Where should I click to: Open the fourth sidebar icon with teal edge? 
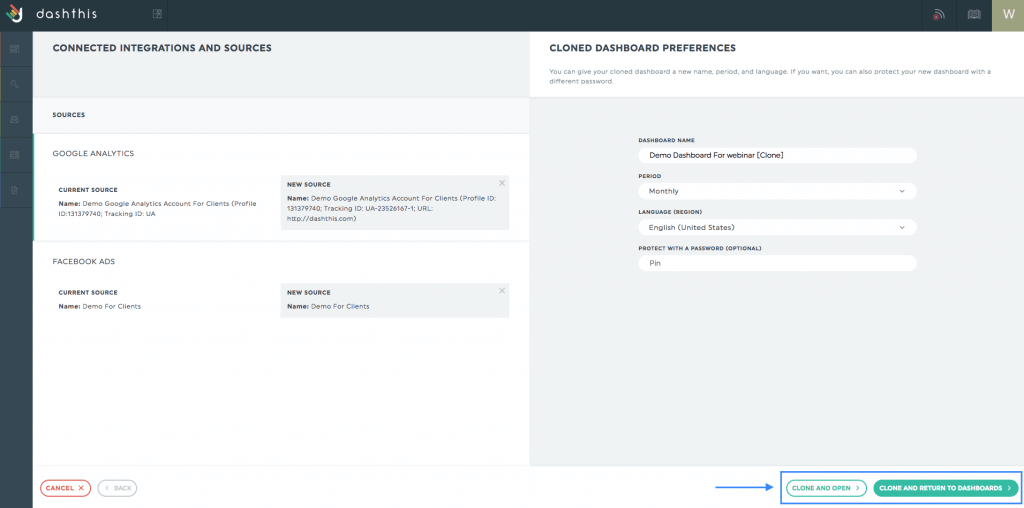click(14, 155)
